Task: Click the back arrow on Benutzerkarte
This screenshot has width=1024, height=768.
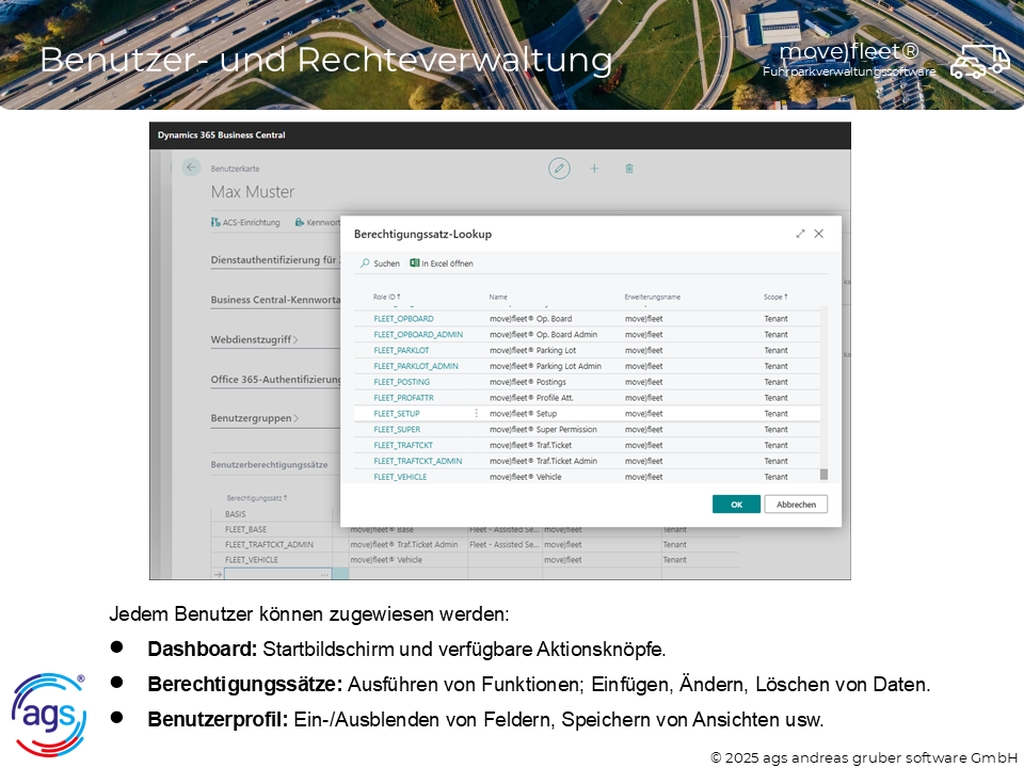Action: 191,167
